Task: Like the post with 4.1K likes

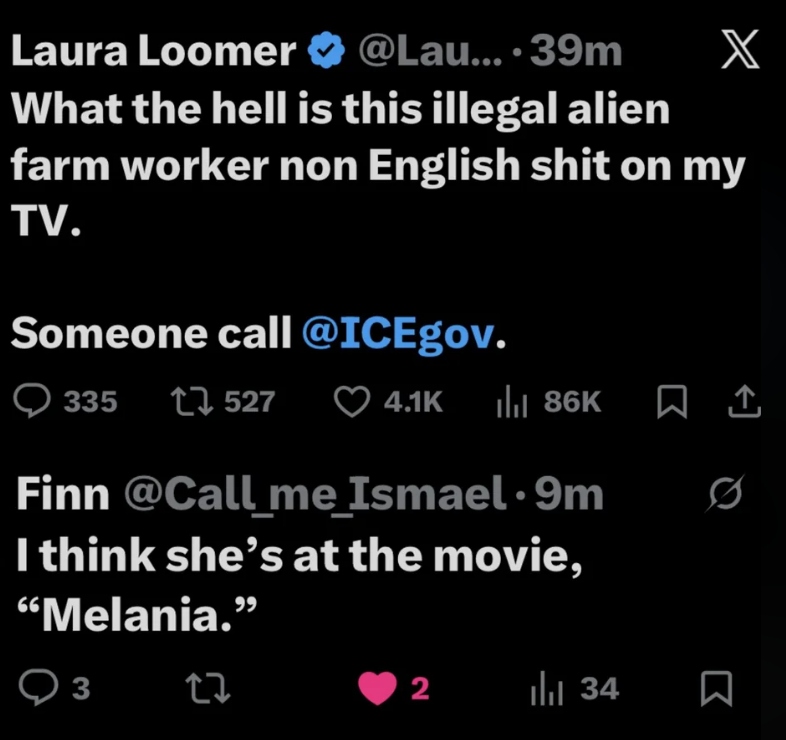Action: coord(351,402)
